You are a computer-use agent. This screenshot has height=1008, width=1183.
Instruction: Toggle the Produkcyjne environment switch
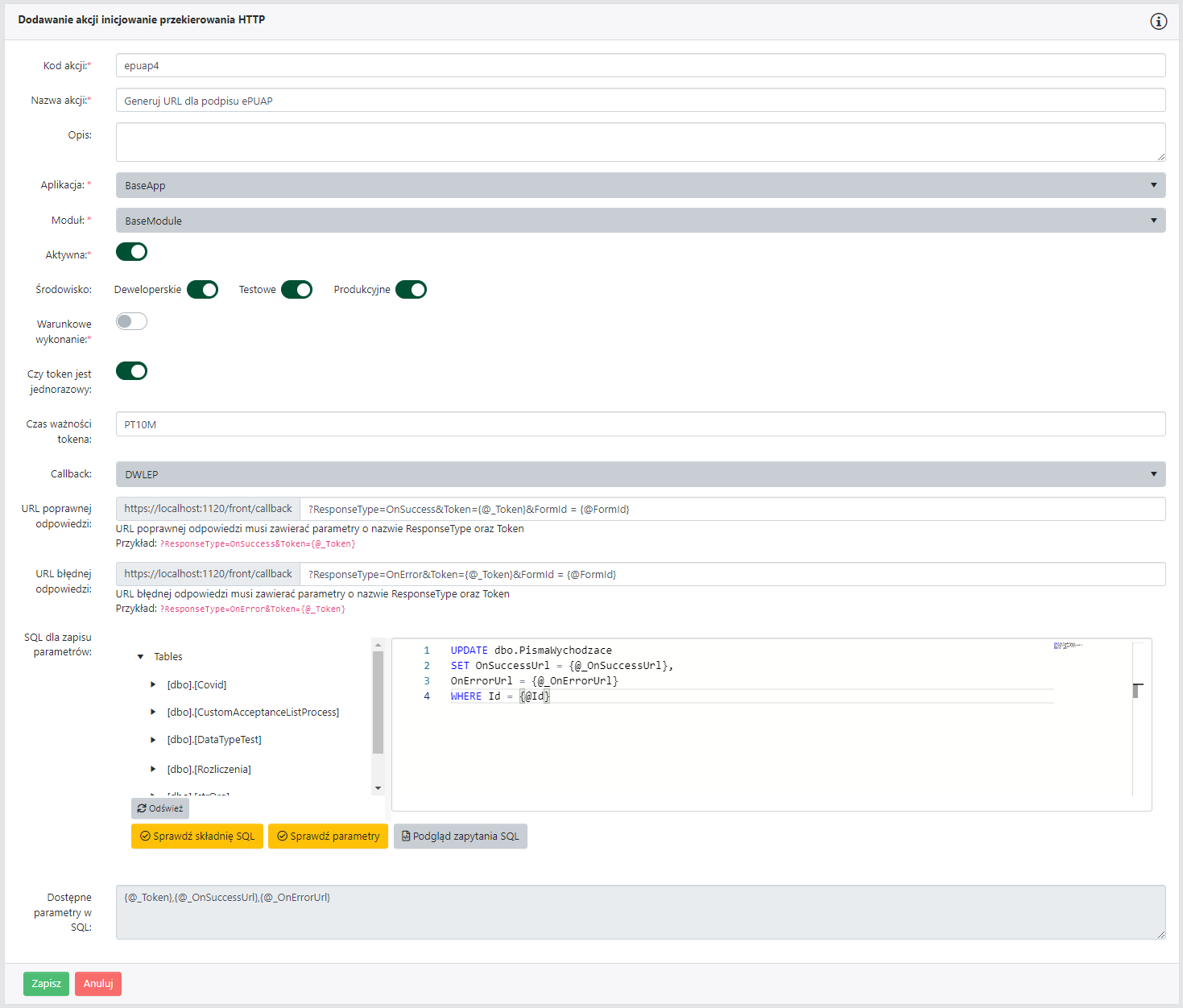click(411, 290)
